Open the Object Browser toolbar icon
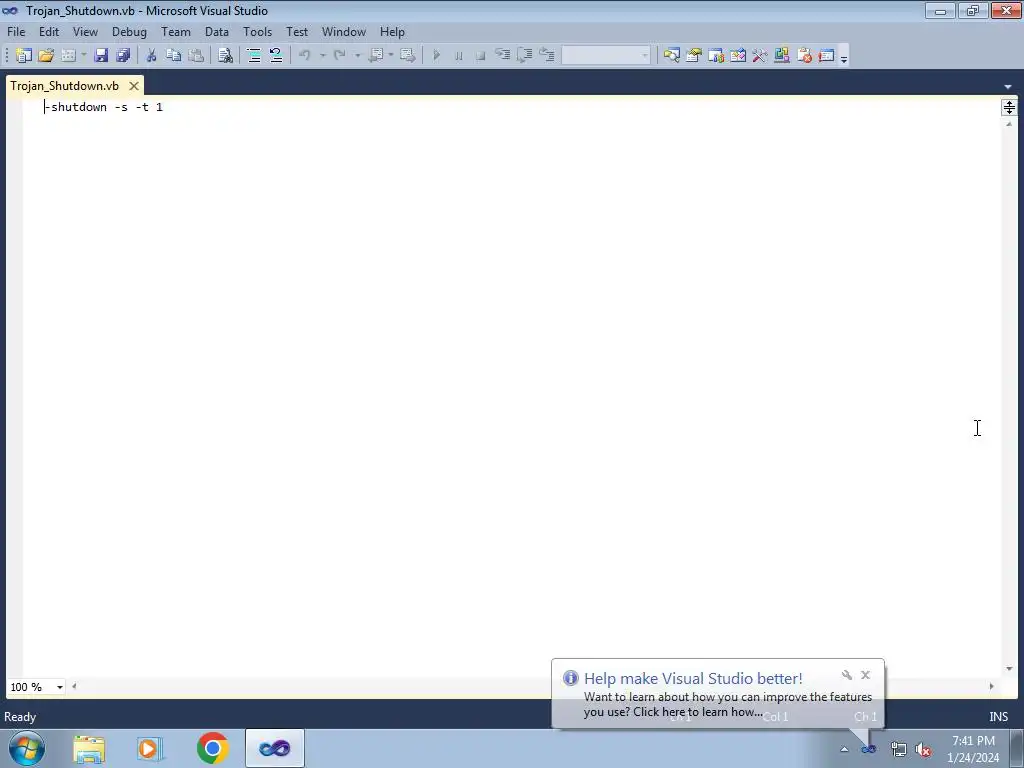Viewport: 1024px width, 768px height. (x=716, y=56)
